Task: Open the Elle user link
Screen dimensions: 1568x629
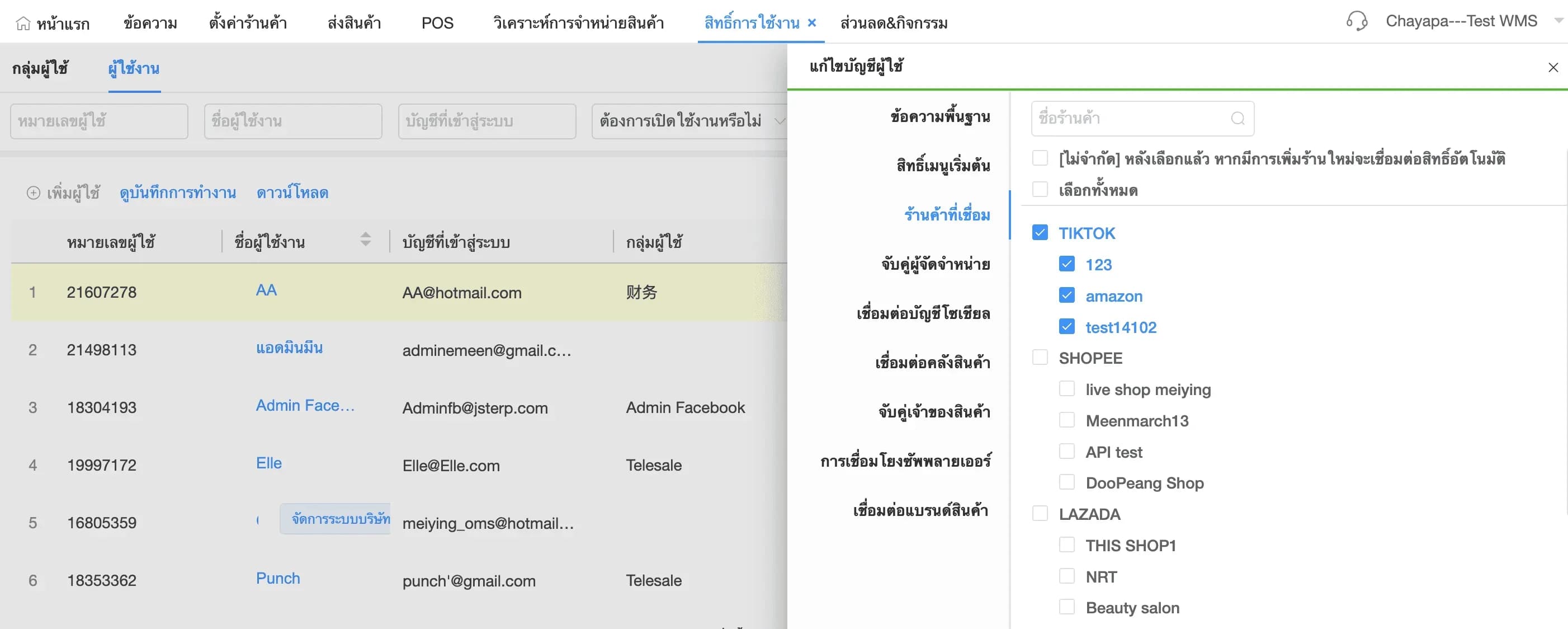Action: click(268, 463)
